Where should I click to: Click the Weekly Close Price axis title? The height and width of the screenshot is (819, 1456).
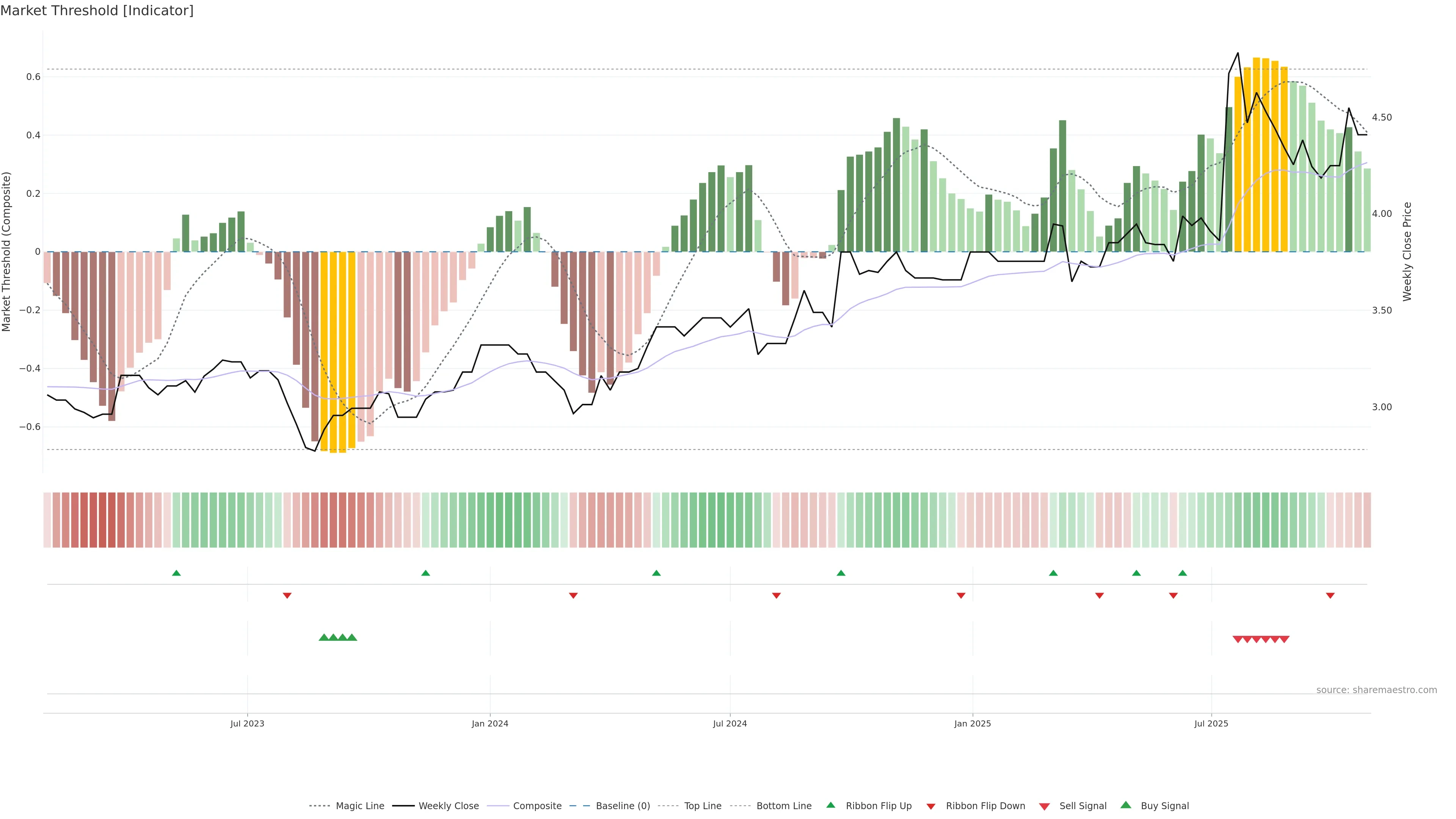[1407, 251]
